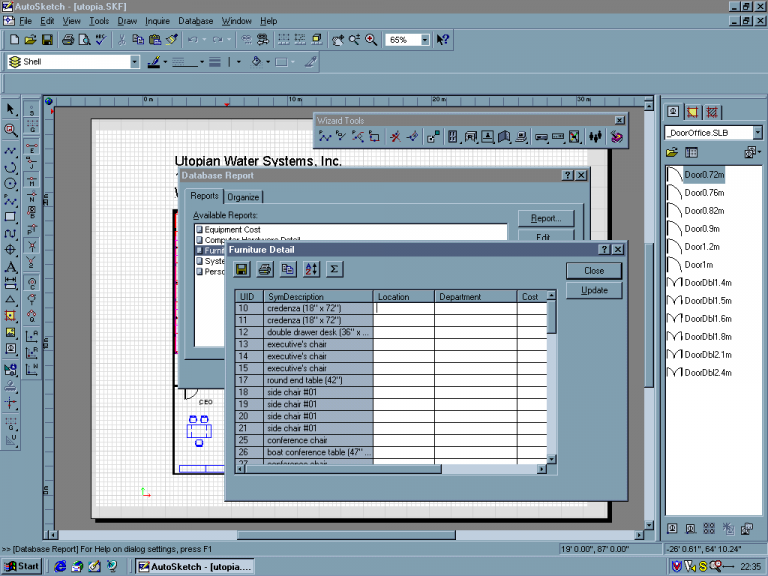Click the copy icon in Furniture Detail toolbar
This screenshot has height=576, width=768.
pos(288,269)
